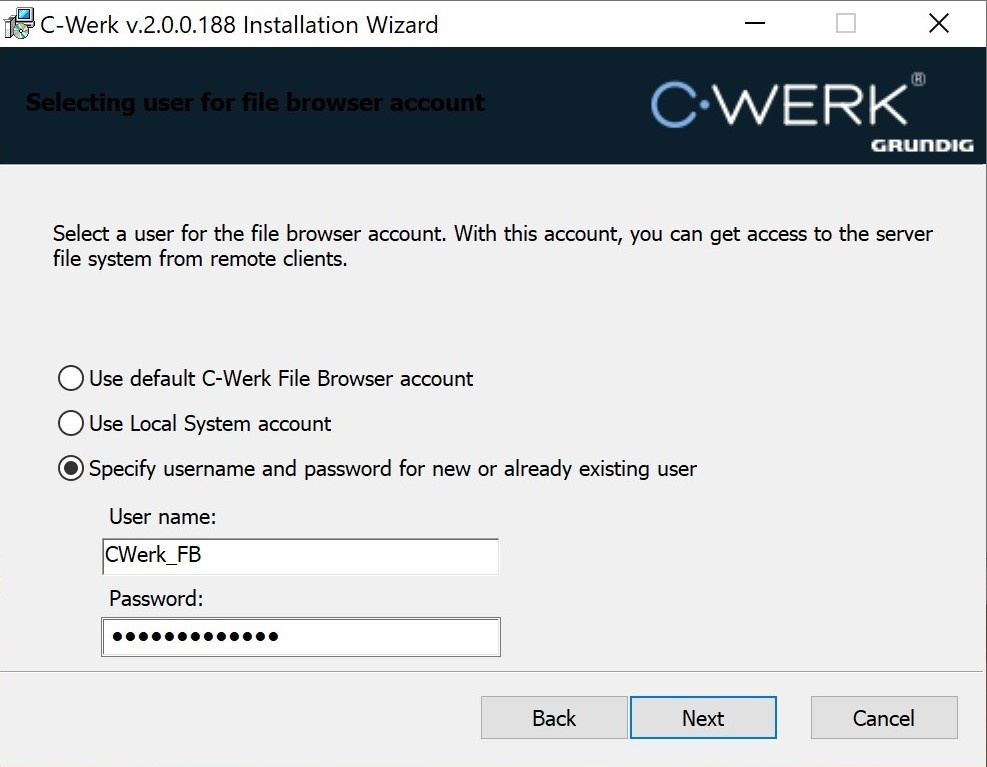Click the registered trademark symbol beside C-WERK
987x767 pixels.
[x=919, y=80]
